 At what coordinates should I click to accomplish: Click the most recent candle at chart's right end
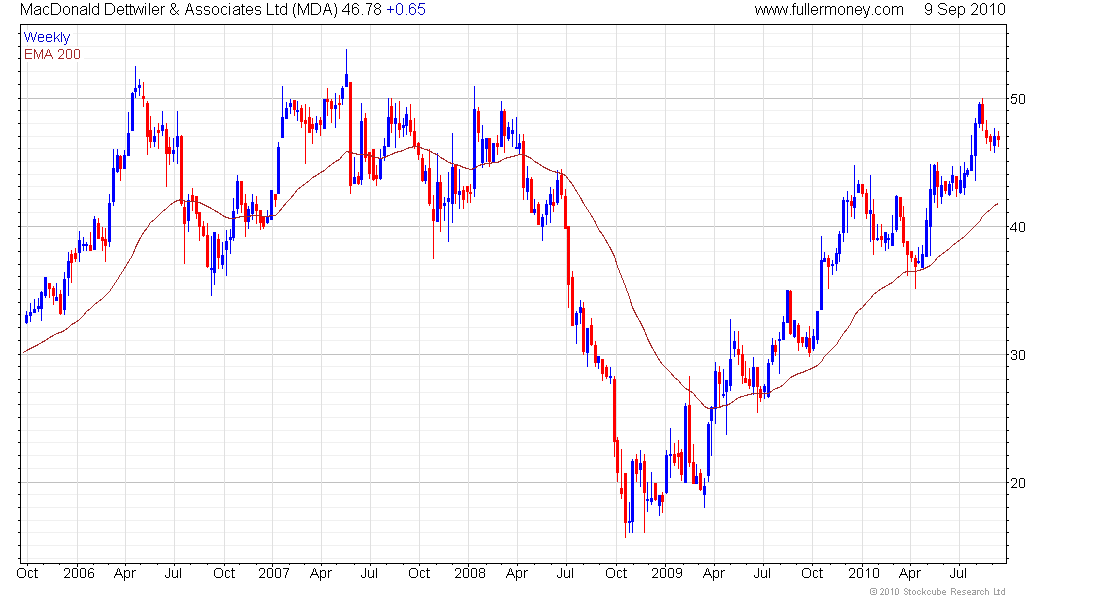(x=998, y=138)
